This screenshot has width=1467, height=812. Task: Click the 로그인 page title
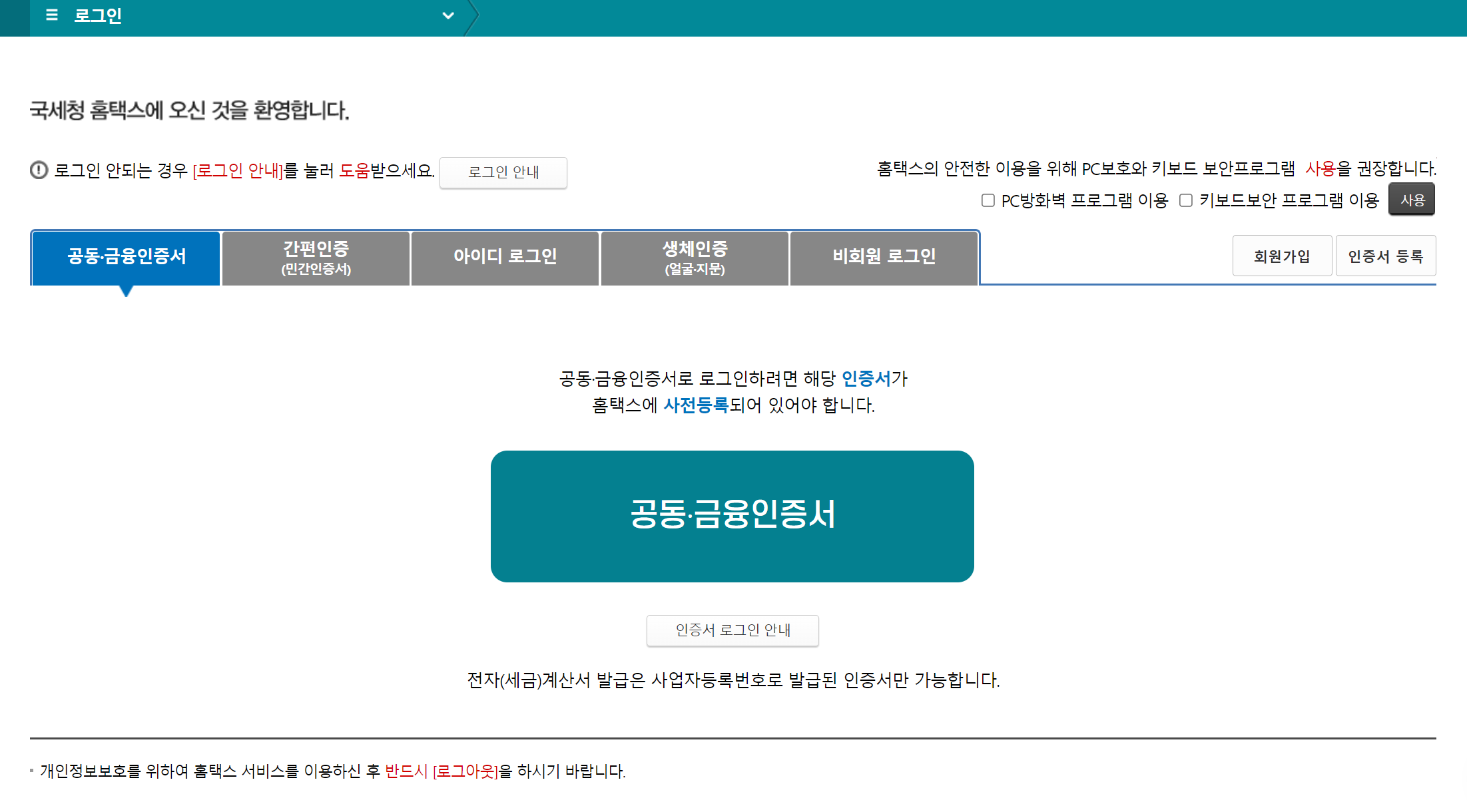[98, 15]
